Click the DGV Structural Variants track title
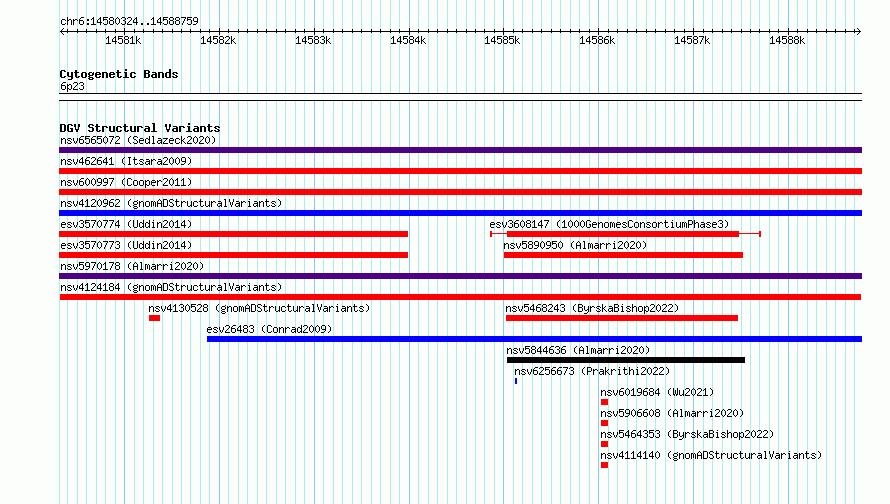890x504 pixels. pos(140,128)
